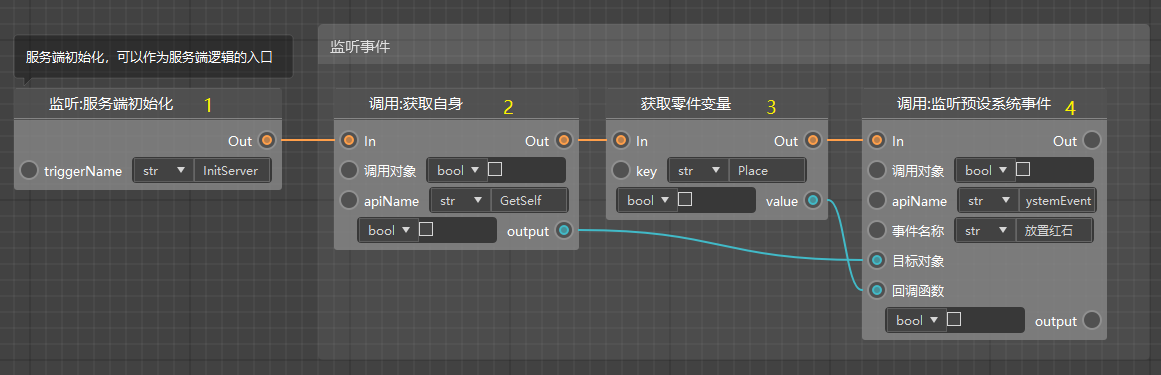Click the apiName port on 监听预设系统事件 node

pyautogui.click(x=877, y=200)
